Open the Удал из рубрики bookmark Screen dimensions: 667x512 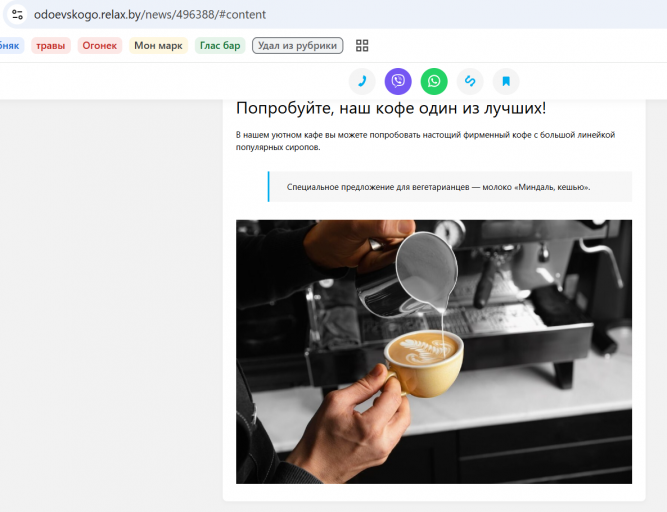pos(297,46)
